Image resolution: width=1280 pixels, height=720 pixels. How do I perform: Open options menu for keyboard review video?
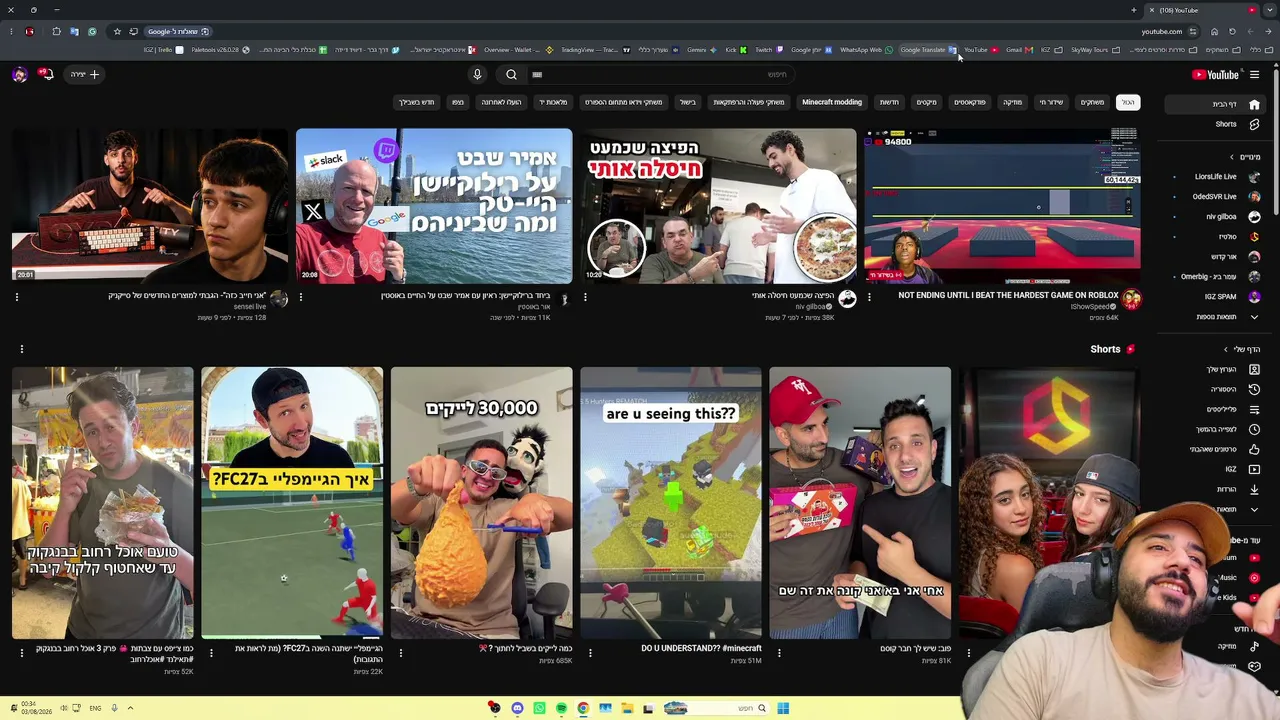click(x=17, y=297)
